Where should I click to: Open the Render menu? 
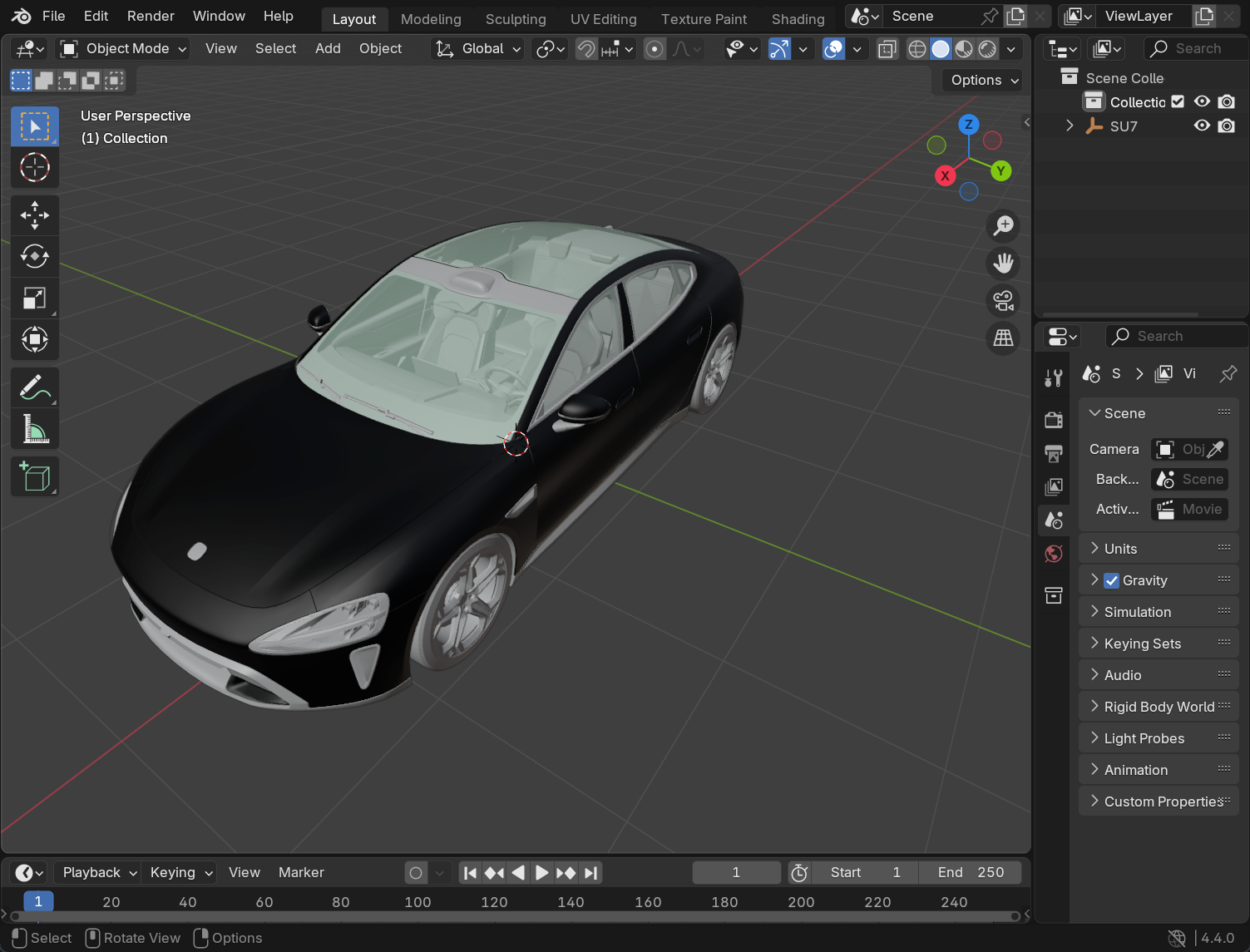pyautogui.click(x=151, y=16)
